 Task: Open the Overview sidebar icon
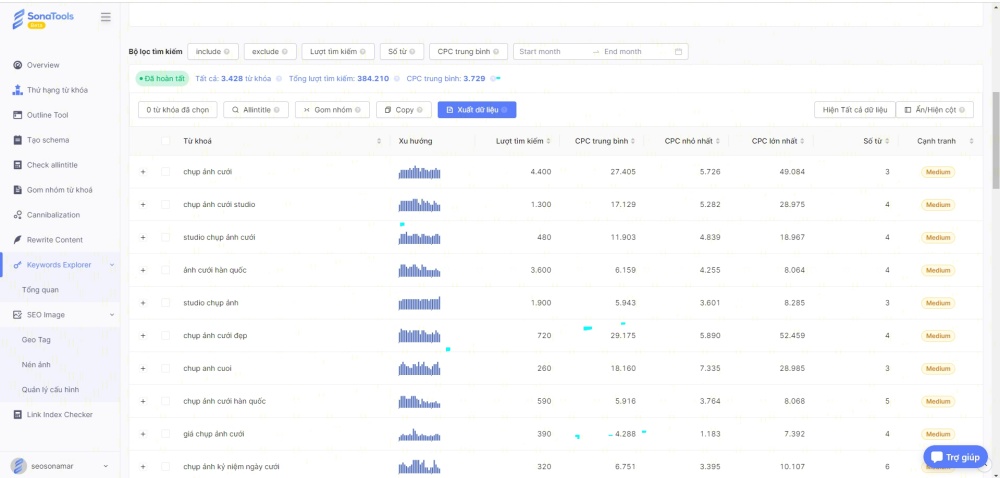18,65
